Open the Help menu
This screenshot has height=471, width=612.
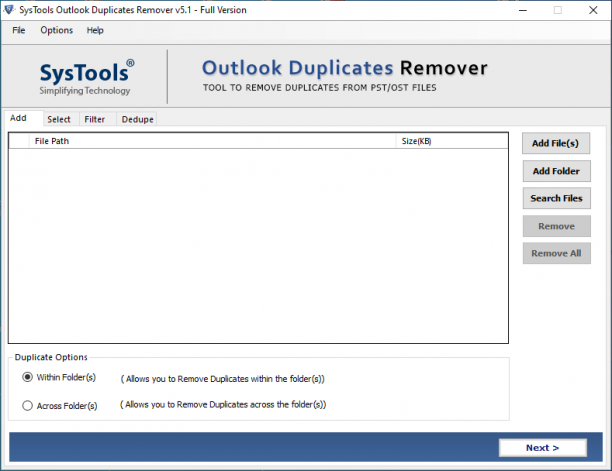tap(95, 30)
